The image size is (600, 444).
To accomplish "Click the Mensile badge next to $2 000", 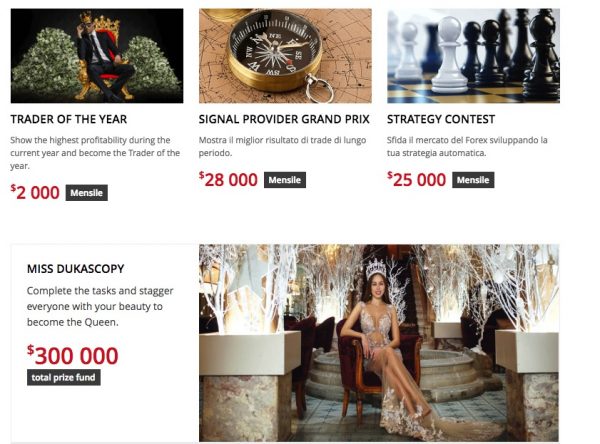I will 86,193.
